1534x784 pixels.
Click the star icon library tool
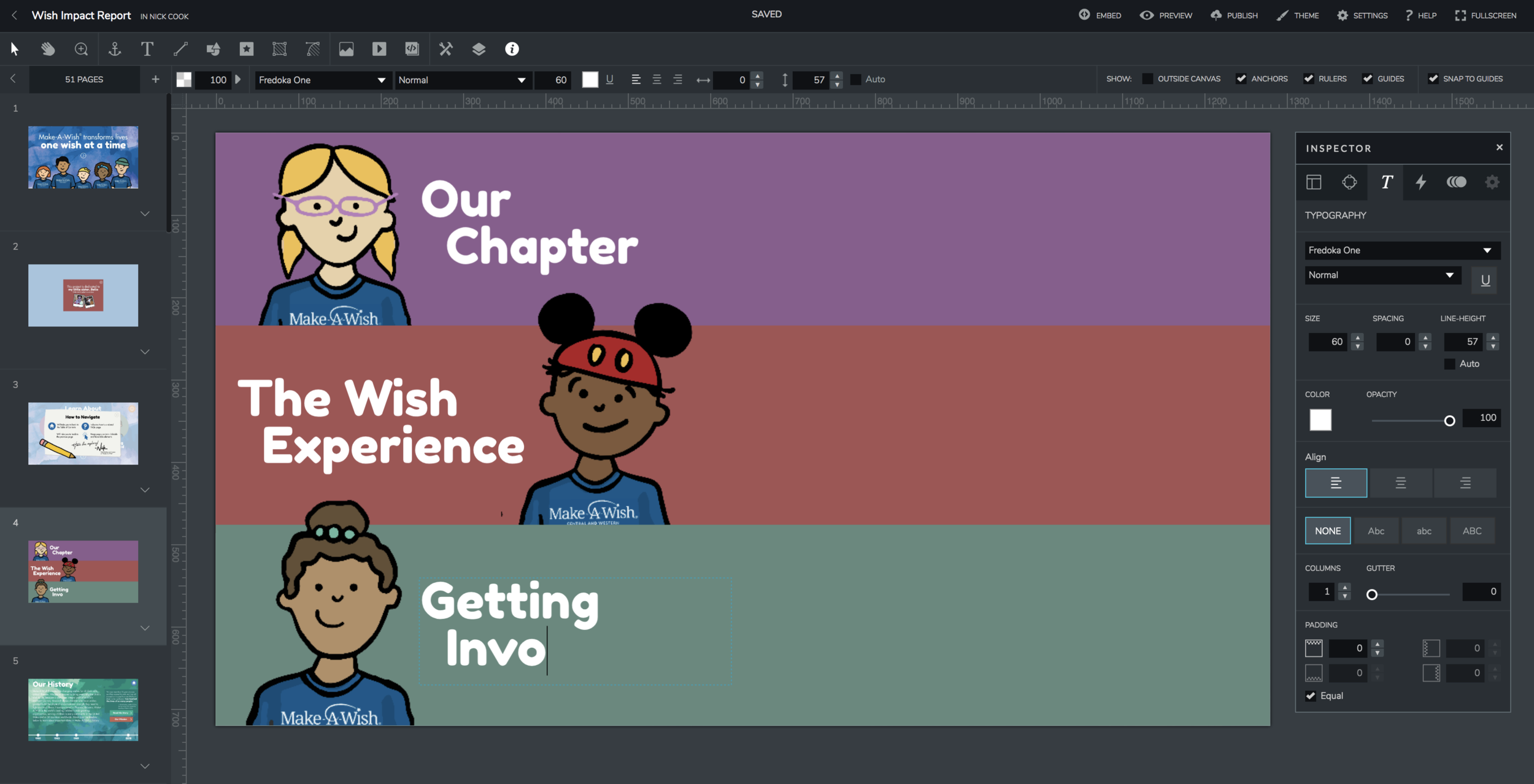pos(247,49)
